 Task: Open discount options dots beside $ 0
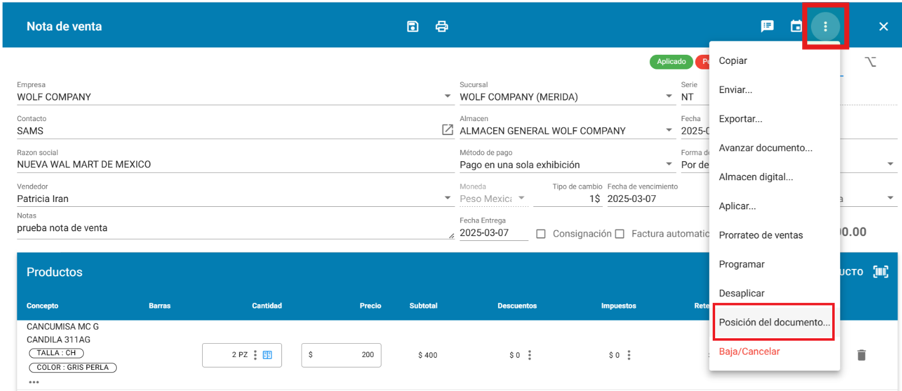[x=529, y=355]
